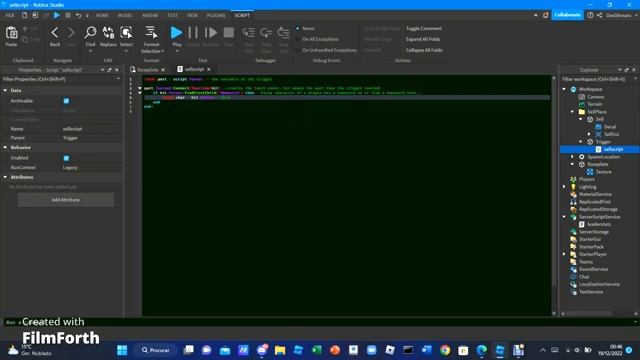Click Collapse All Folds action

click(x=424, y=50)
